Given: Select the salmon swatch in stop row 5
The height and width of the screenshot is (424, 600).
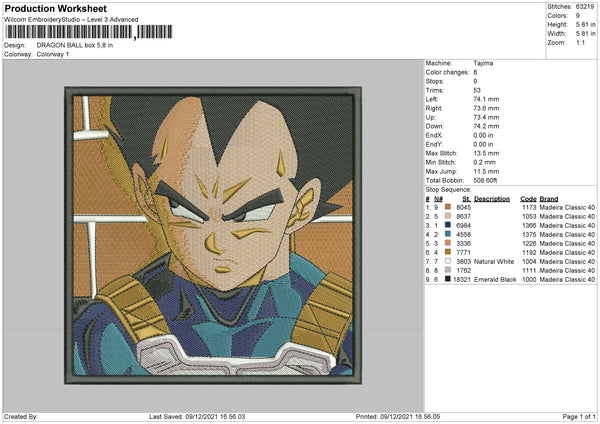Looking at the screenshot, I should (448, 243).
